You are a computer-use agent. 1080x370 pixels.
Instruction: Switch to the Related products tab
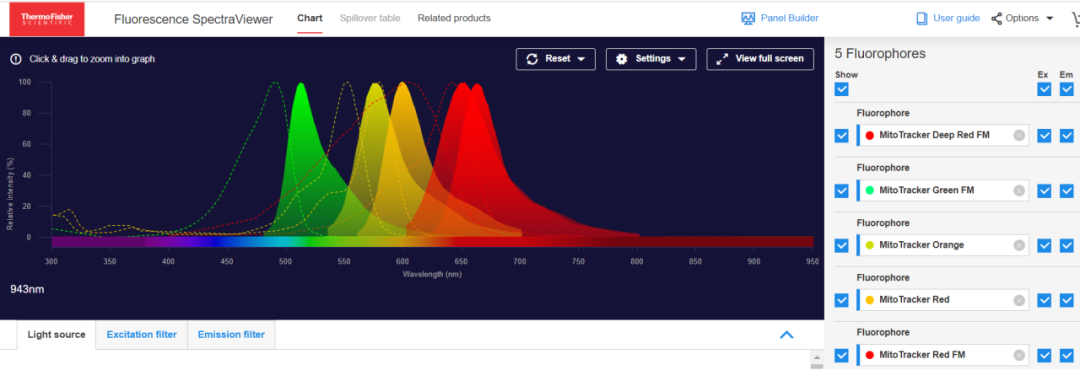click(x=454, y=18)
